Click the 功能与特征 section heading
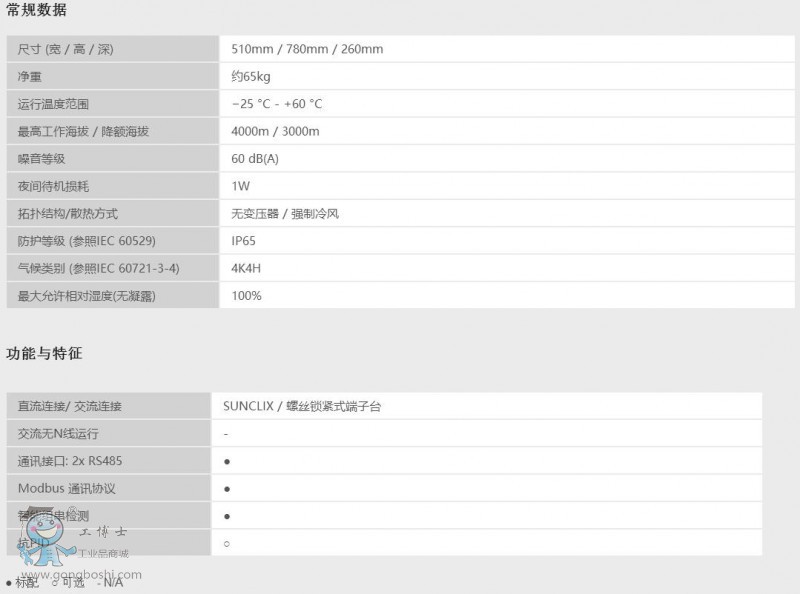Viewport: 800px width, 594px height. pyautogui.click(x=44, y=353)
